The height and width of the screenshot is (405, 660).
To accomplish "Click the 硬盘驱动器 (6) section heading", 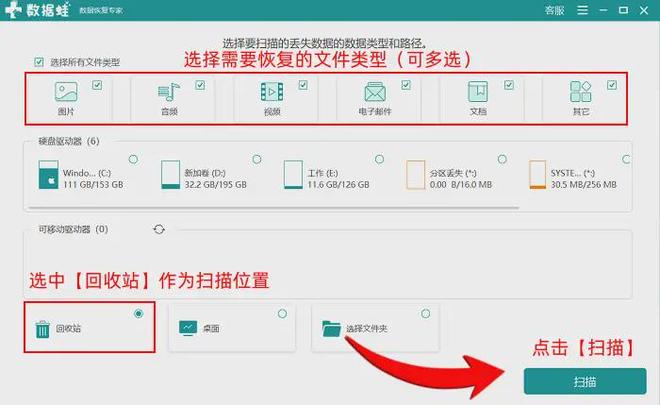I will pos(69,141).
